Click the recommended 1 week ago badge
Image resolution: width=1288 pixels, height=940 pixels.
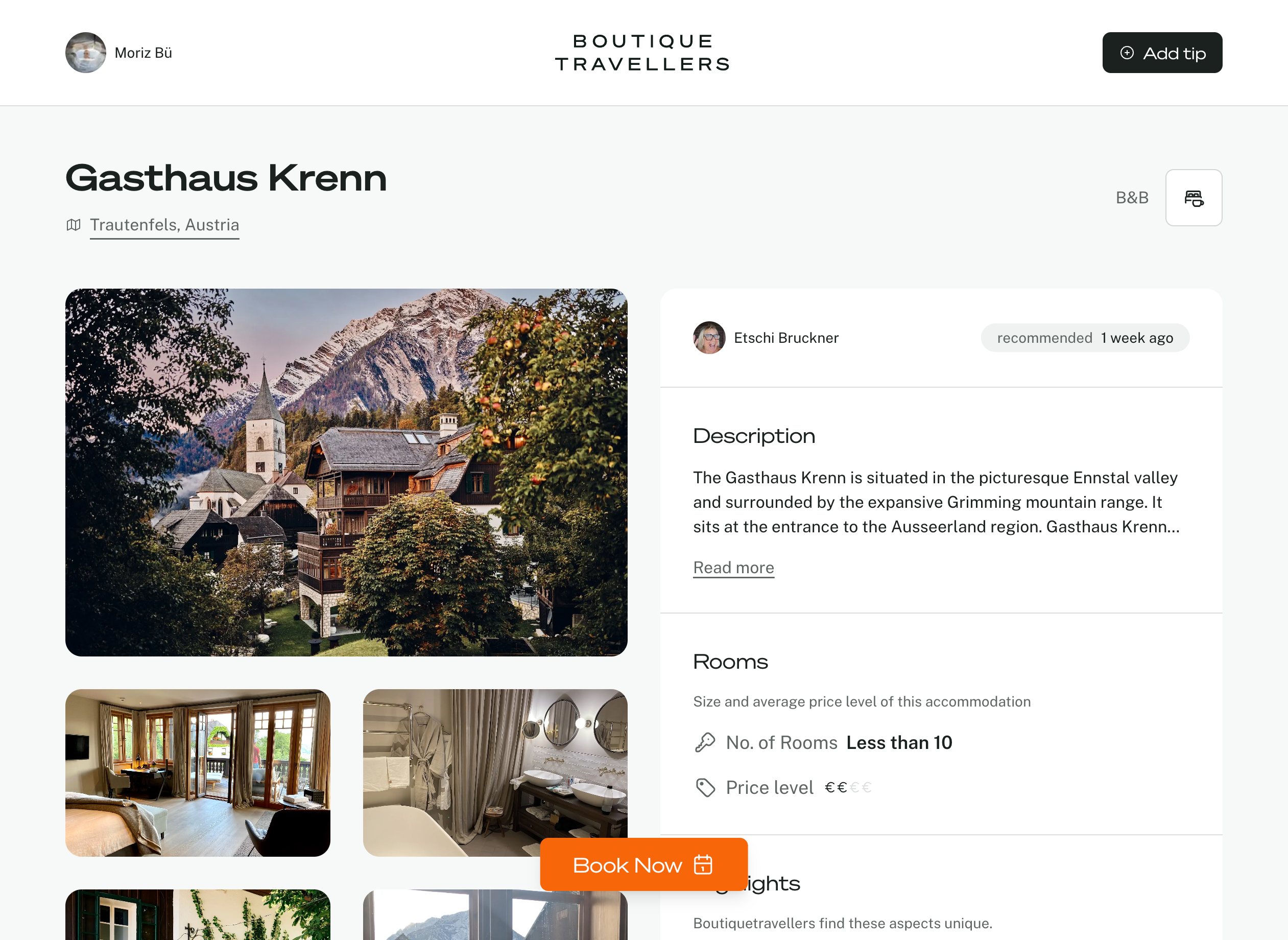(1085, 338)
